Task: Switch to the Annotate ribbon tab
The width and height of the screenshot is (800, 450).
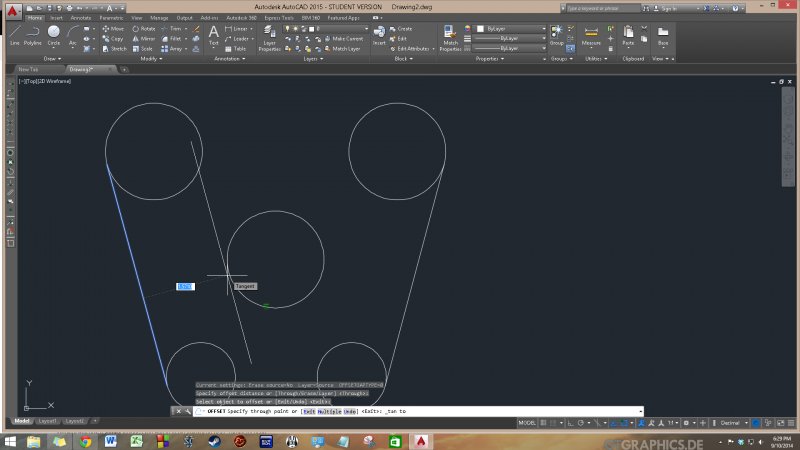Action: pyautogui.click(x=81, y=17)
